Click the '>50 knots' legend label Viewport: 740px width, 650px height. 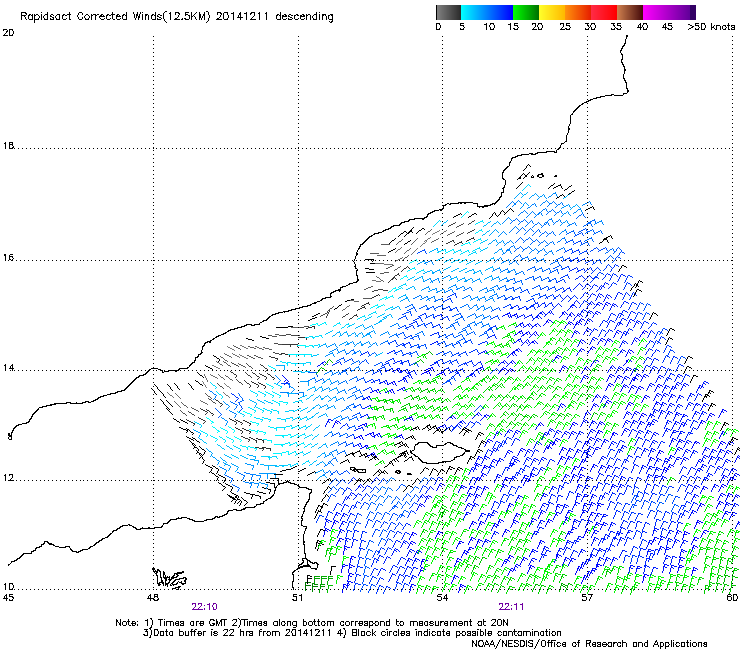pos(711,26)
